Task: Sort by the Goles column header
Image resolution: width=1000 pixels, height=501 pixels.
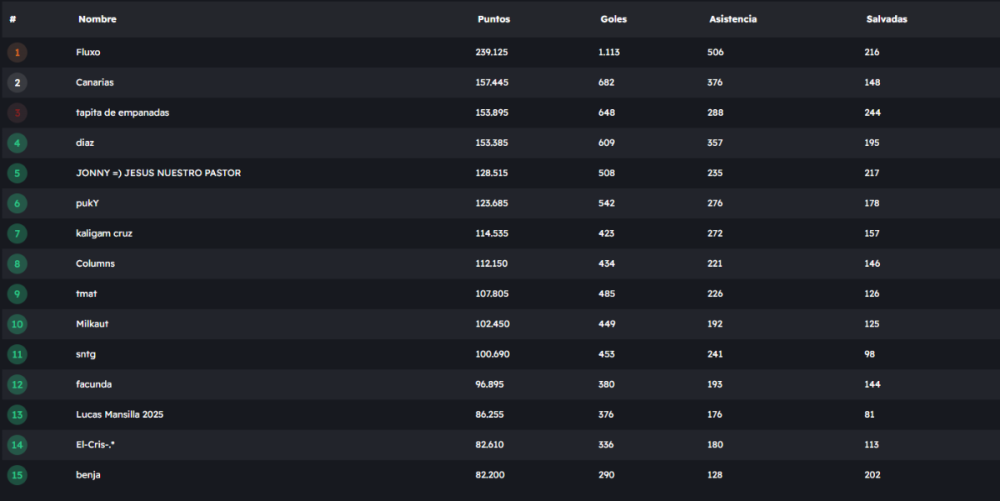Action: coord(614,19)
